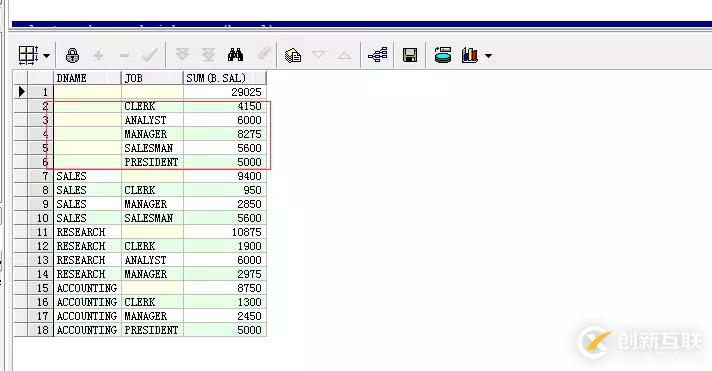Click the delete record minus icon
Image resolution: width=712 pixels, height=371 pixels.
tap(124, 56)
